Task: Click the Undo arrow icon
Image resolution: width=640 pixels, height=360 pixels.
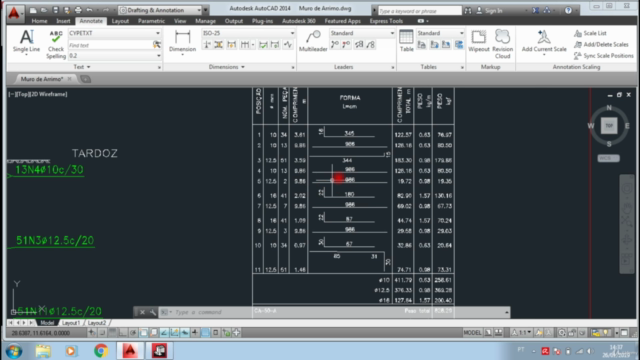Action: click(x=89, y=10)
